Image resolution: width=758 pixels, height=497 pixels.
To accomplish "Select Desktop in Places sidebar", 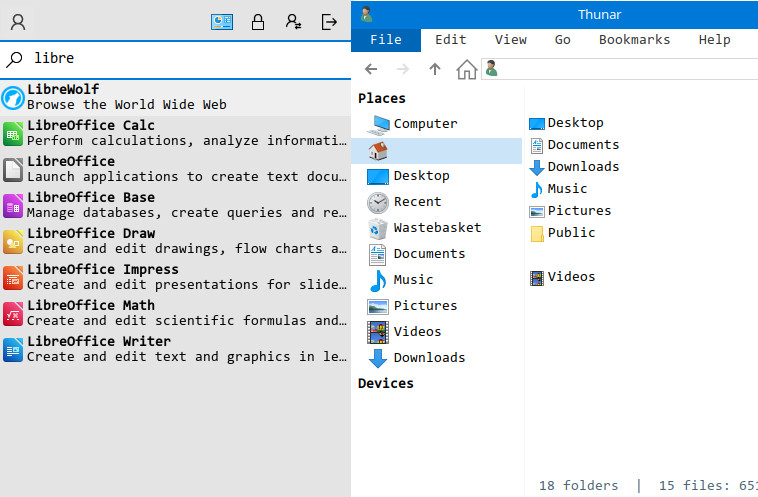I will pyautogui.click(x=437, y=176).
